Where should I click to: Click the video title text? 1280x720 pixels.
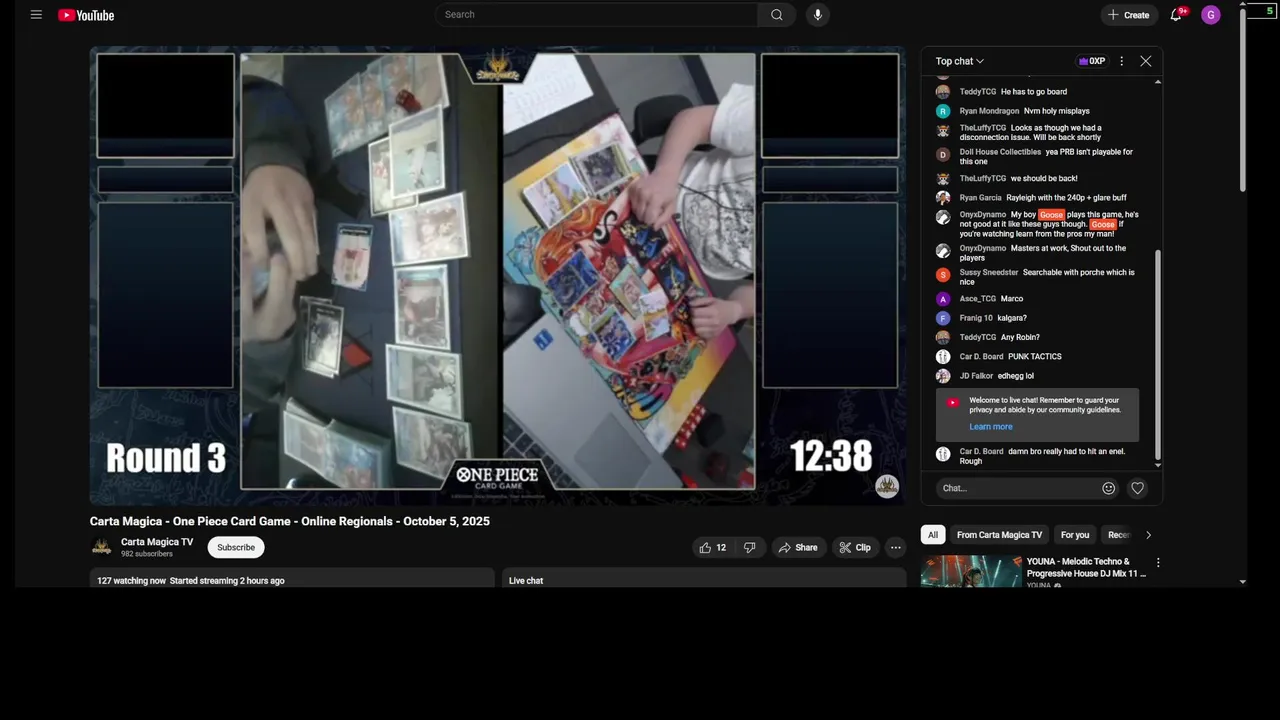point(290,521)
